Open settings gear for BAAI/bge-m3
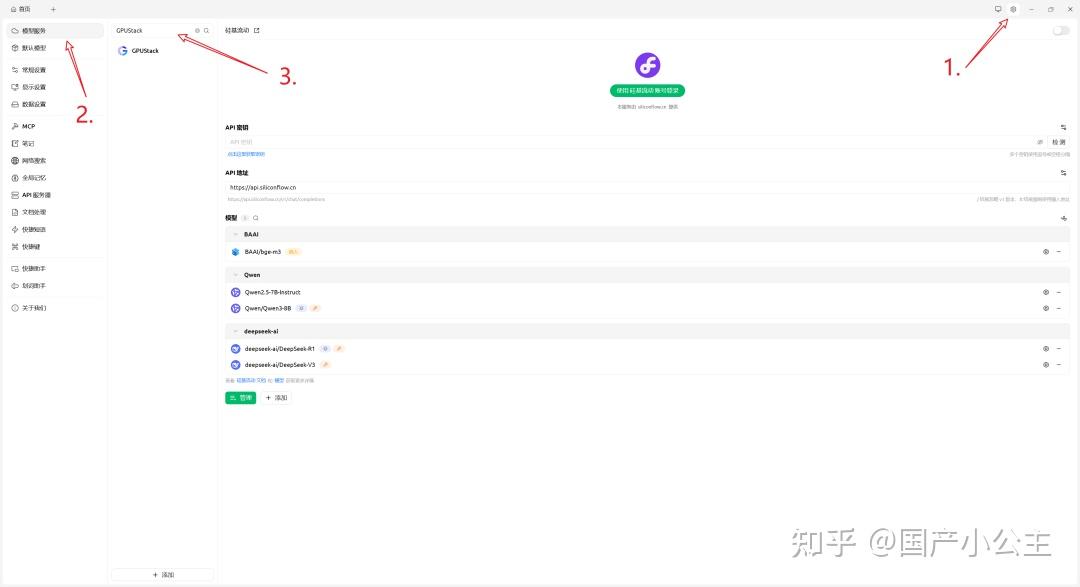This screenshot has height=587, width=1080. pos(1046,252)
